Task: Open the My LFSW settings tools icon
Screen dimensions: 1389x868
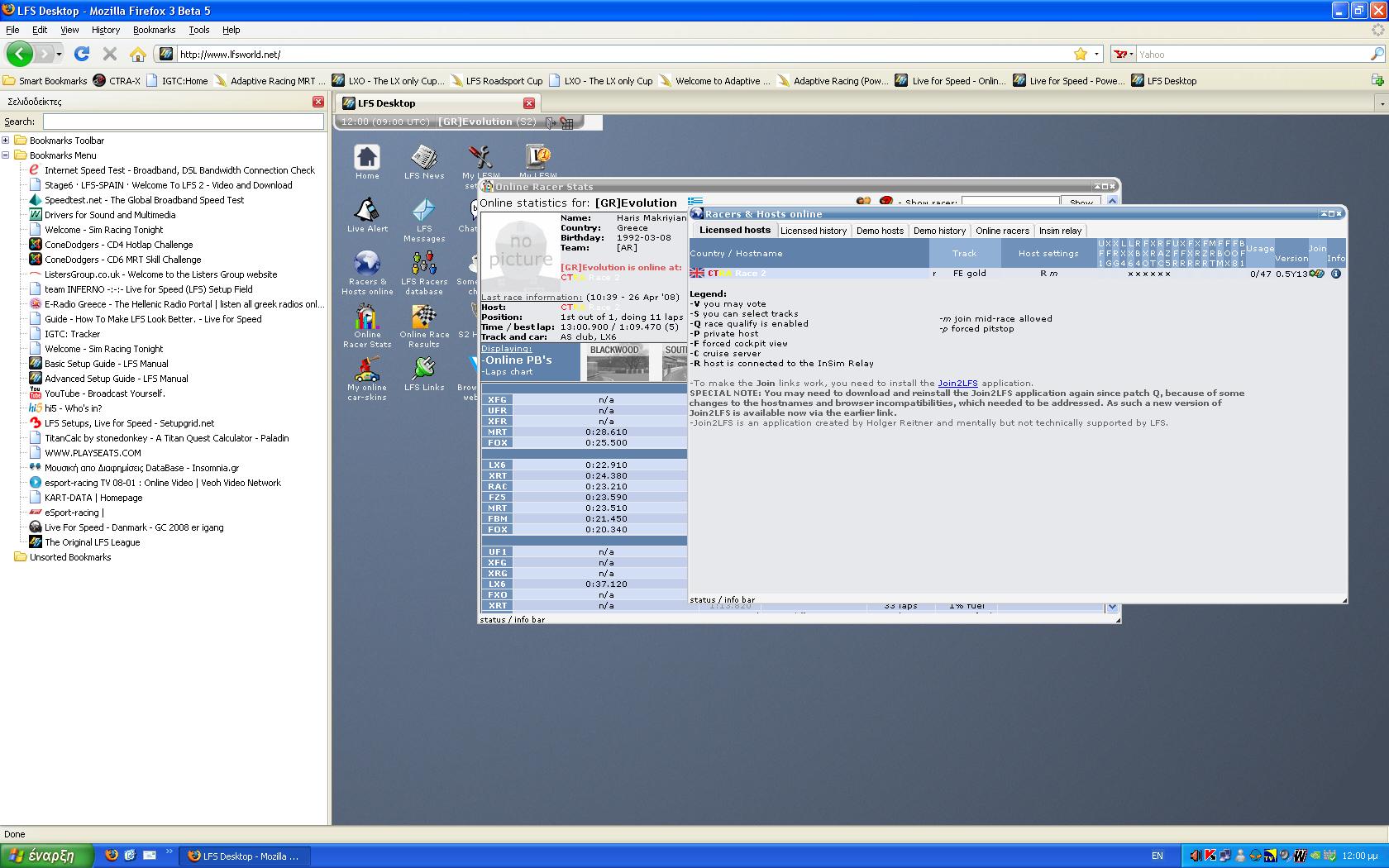Action: (x=480, y=157)
